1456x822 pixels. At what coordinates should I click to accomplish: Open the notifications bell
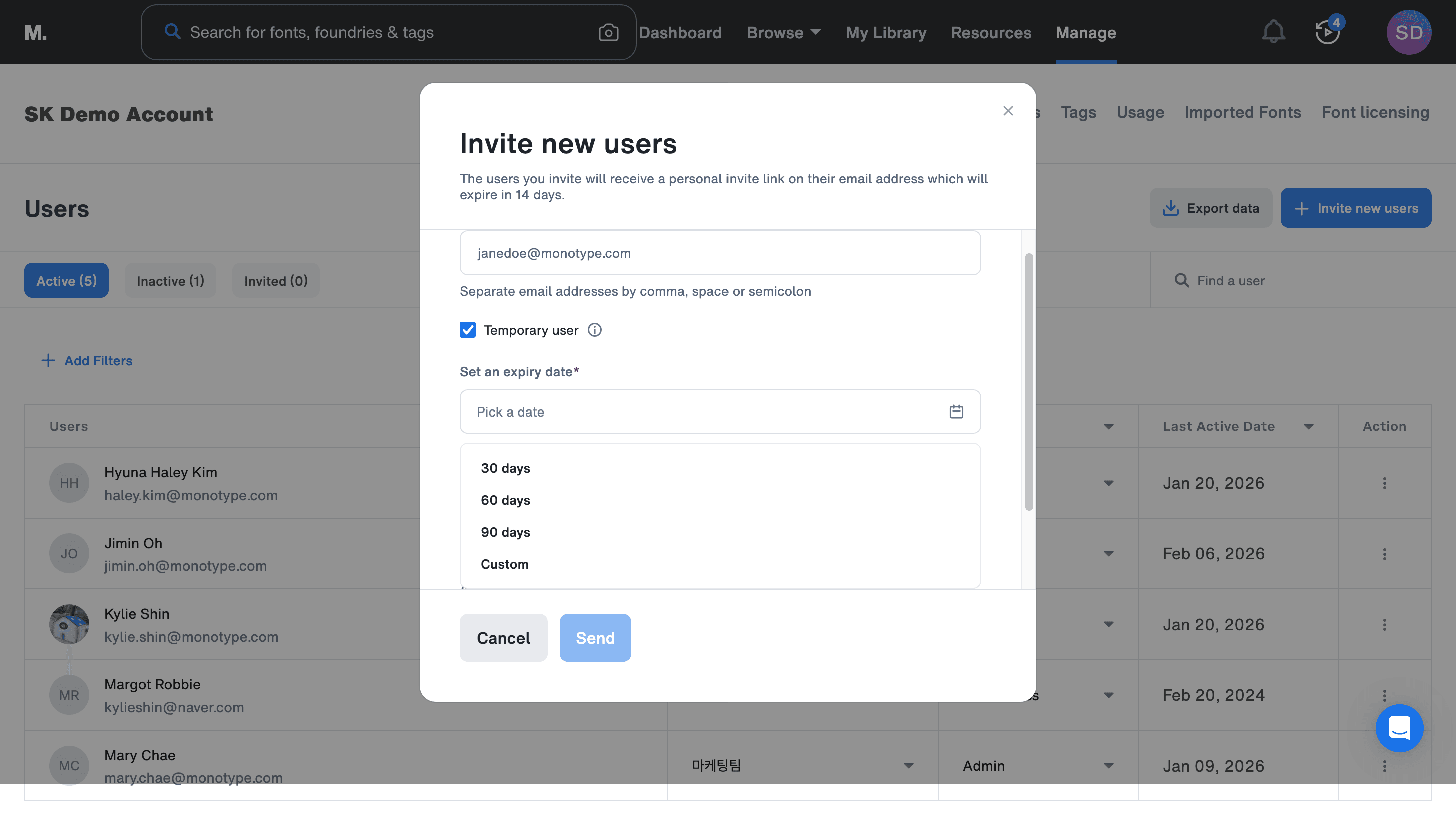(x=1273, y=32)
